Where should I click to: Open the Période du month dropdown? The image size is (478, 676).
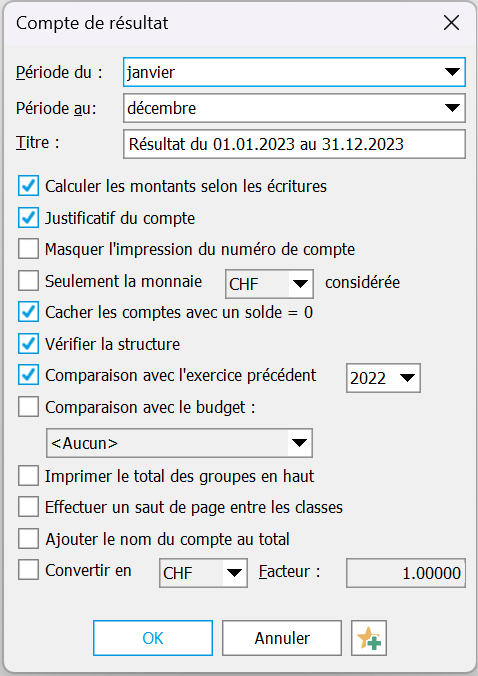coord(294,72)
